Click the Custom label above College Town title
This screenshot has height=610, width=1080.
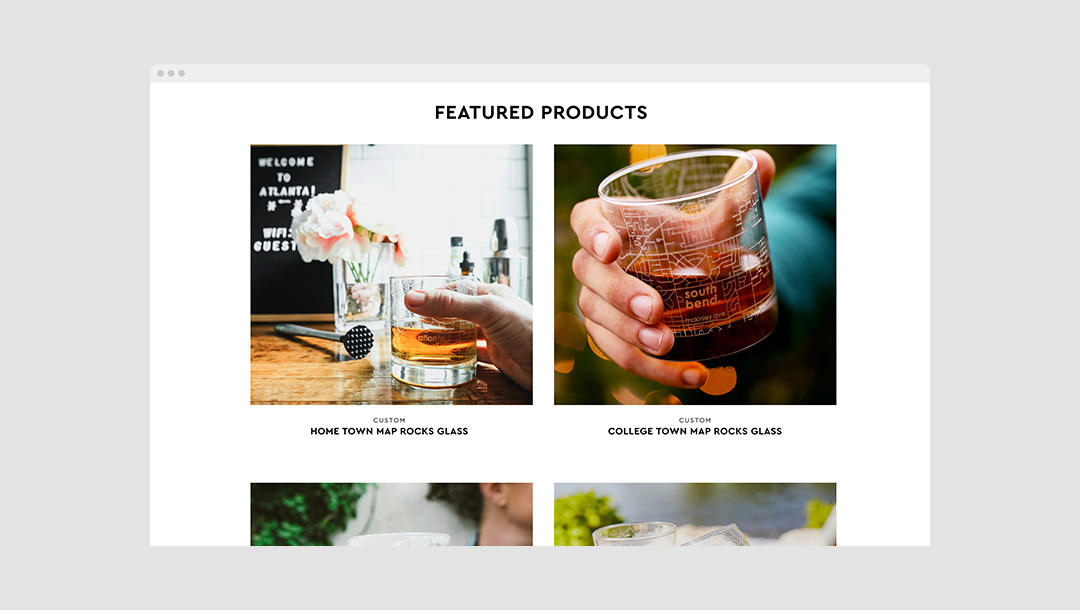(695, 420)
